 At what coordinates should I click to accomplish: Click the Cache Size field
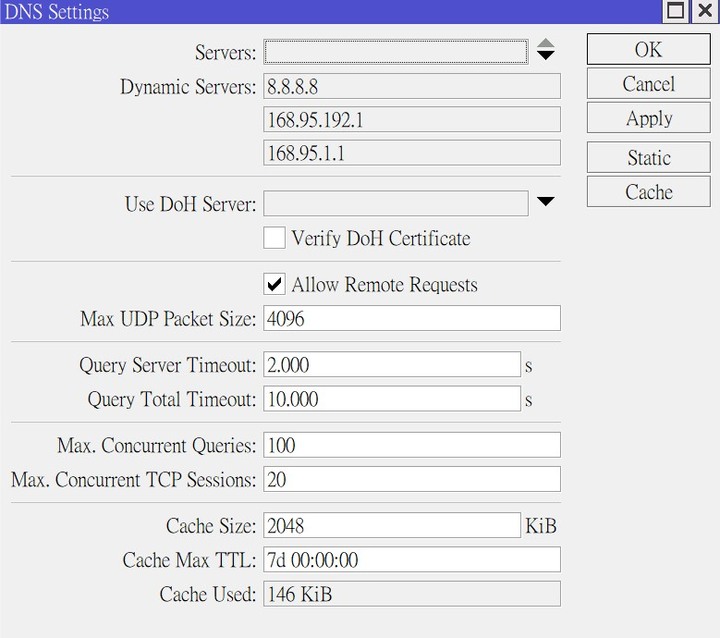[x=392, y=525]
